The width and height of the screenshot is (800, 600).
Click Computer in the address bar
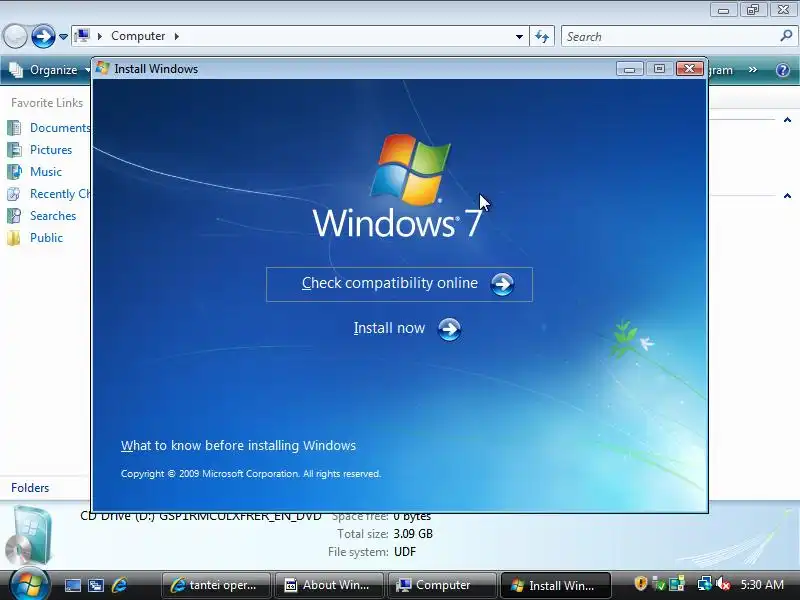pos(138,36)
